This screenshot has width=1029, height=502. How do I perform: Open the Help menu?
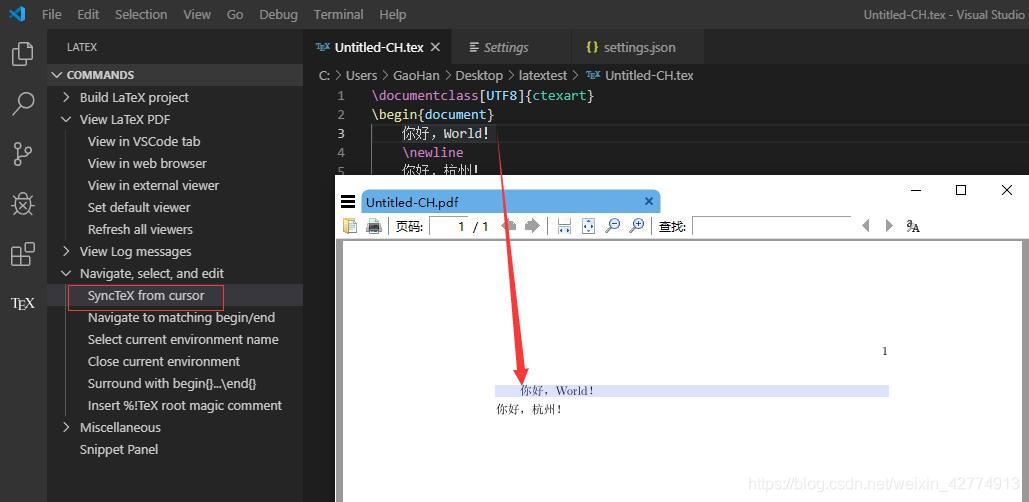[392, 14]
